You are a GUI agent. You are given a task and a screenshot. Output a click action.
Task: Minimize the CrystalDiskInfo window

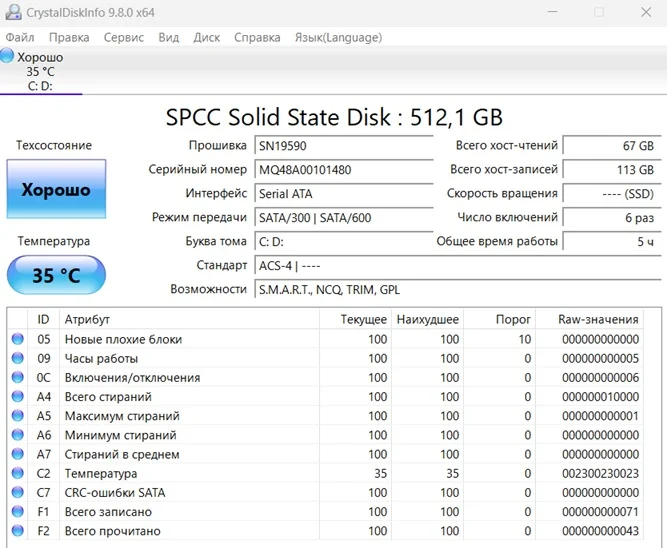tap(553, 12)
